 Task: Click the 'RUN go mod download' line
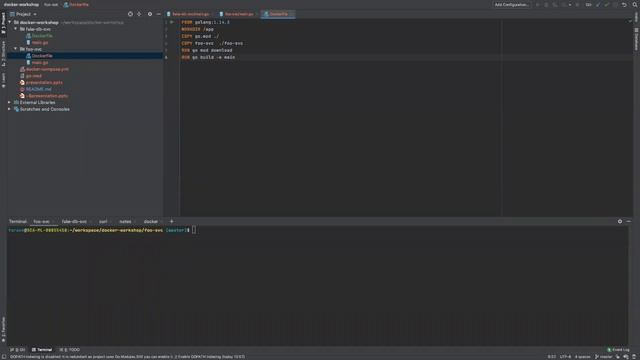tap(207, 50)
